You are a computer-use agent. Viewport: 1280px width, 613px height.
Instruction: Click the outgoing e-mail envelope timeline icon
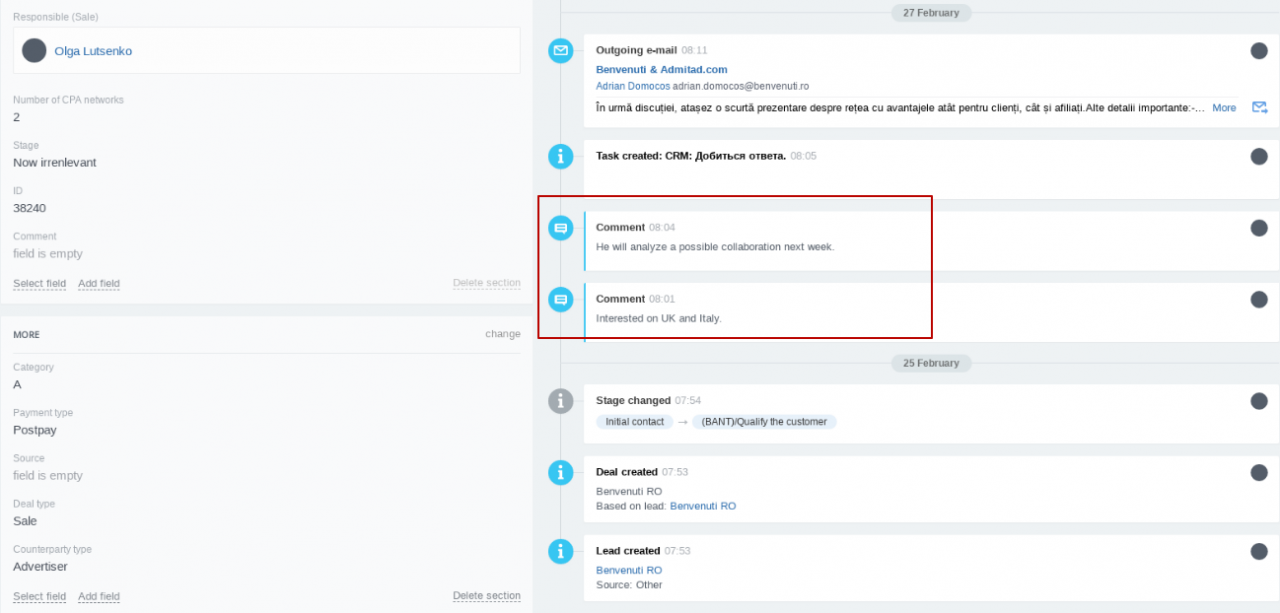pos(561,50)
